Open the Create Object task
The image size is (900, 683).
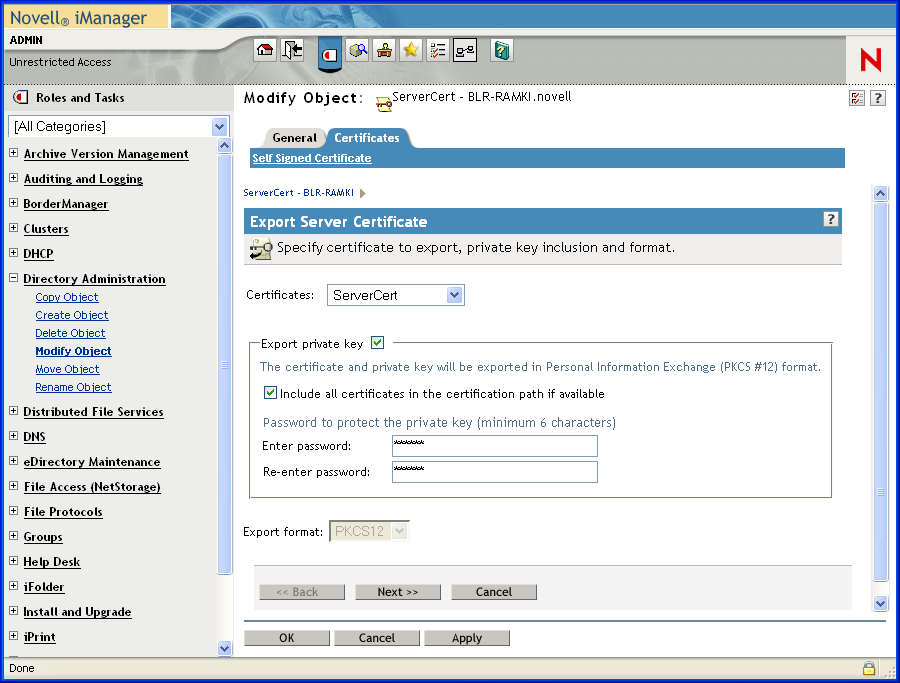[x=72, y=315]
